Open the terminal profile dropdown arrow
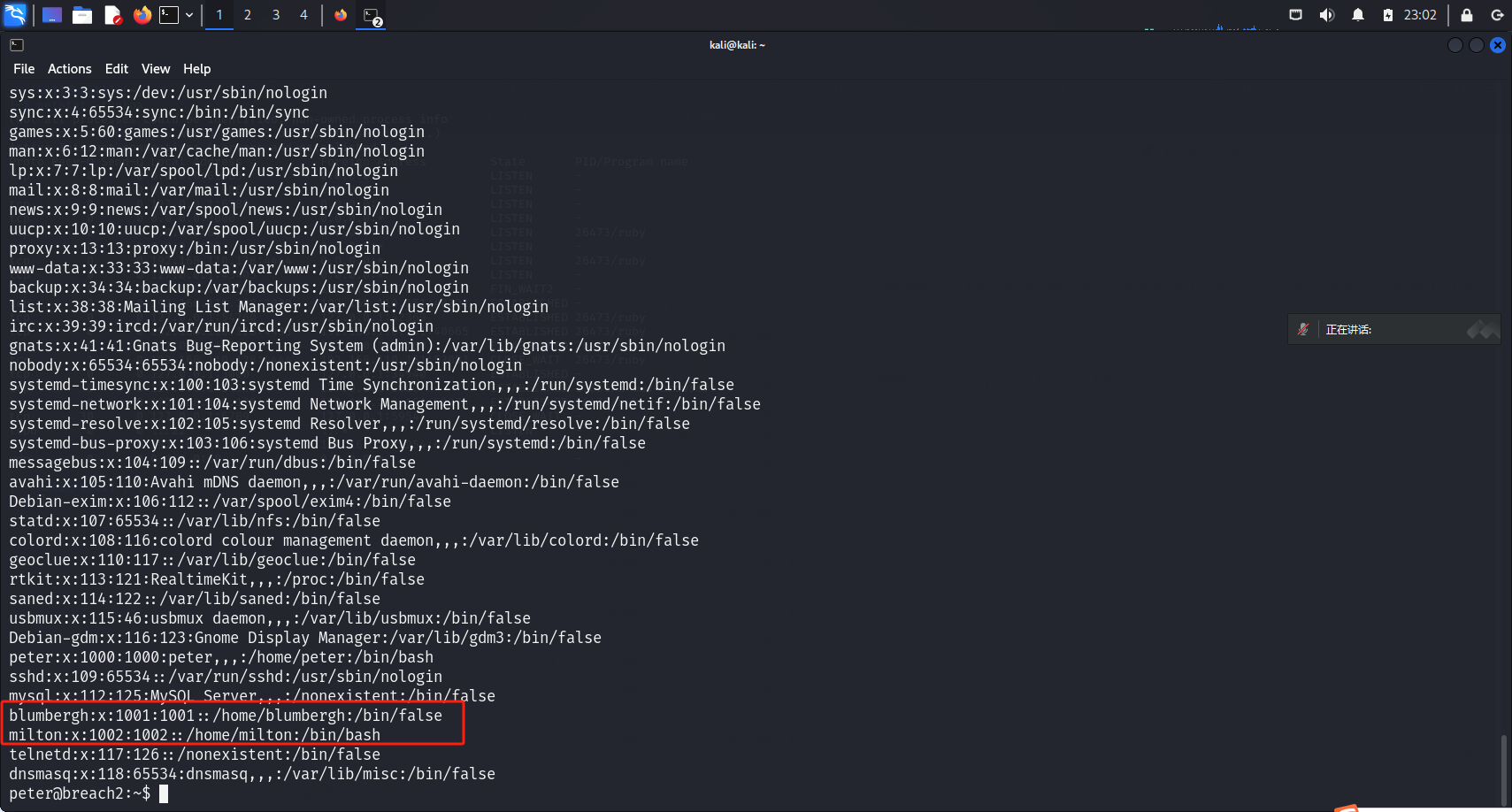The height and width of the screenshot is (812, 1512). click(189, 15)
